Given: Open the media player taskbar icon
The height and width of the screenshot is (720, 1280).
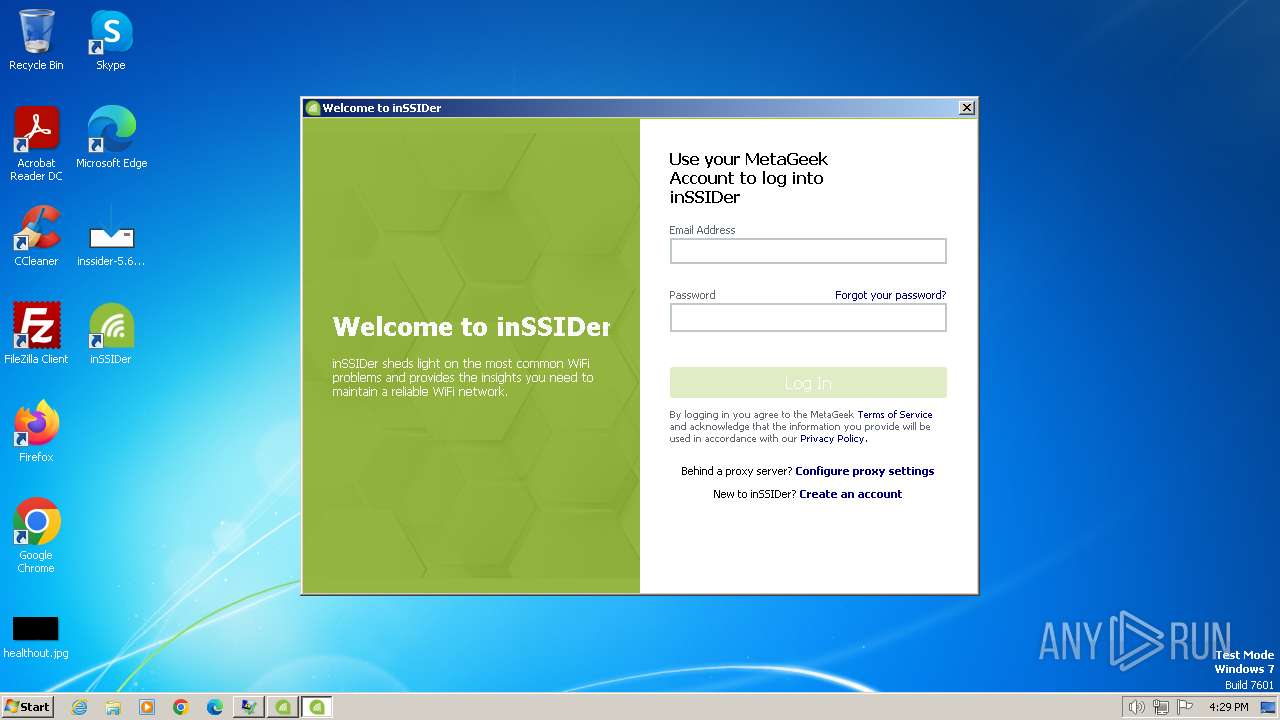Looking at the screenshot, I should pyautogui.click(x=147, y=707).
